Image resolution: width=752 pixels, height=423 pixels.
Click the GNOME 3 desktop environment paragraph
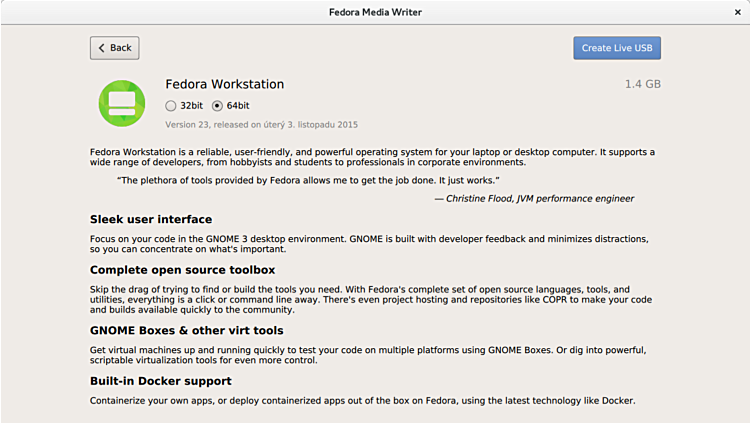click(370, 244)
